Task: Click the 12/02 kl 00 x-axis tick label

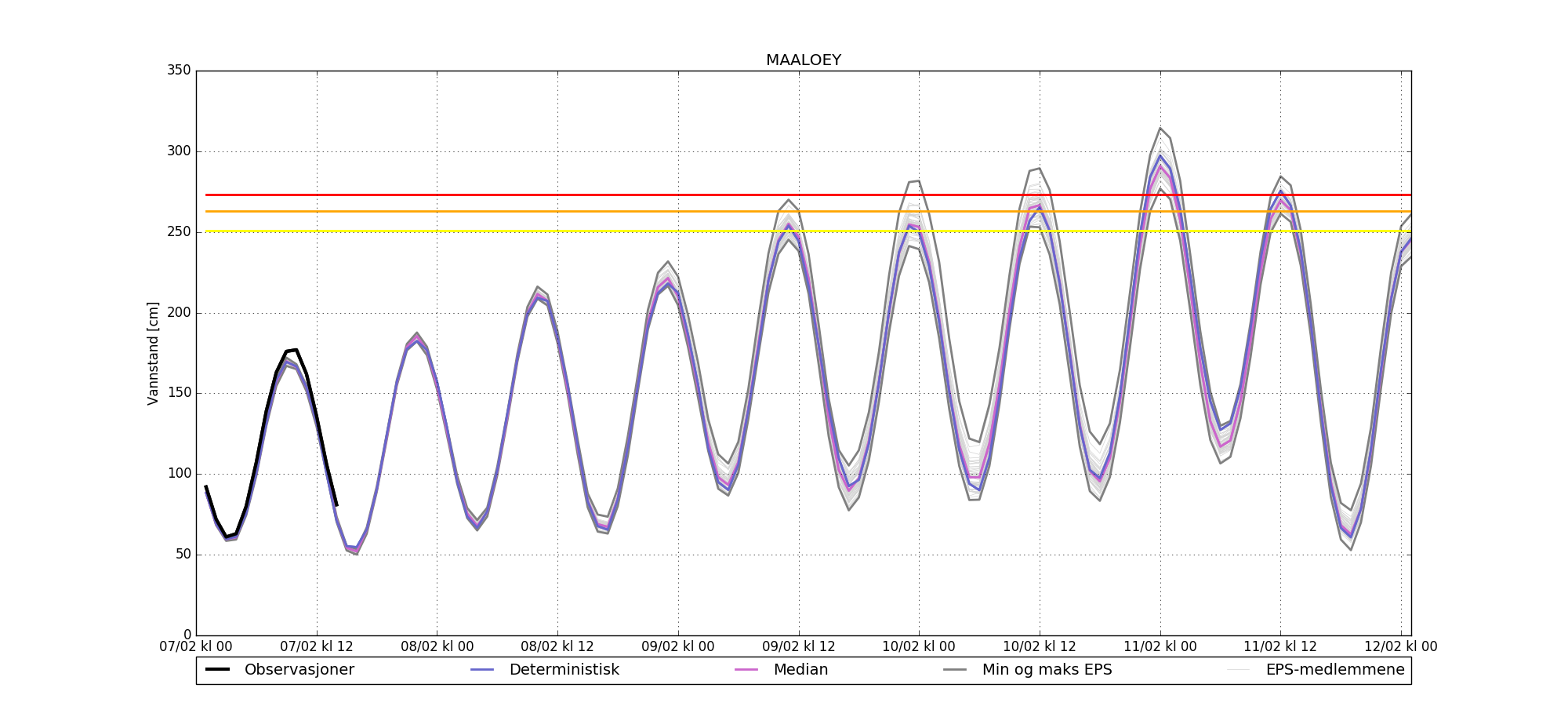Action: pyautogui.click(x=1401, y=647)
